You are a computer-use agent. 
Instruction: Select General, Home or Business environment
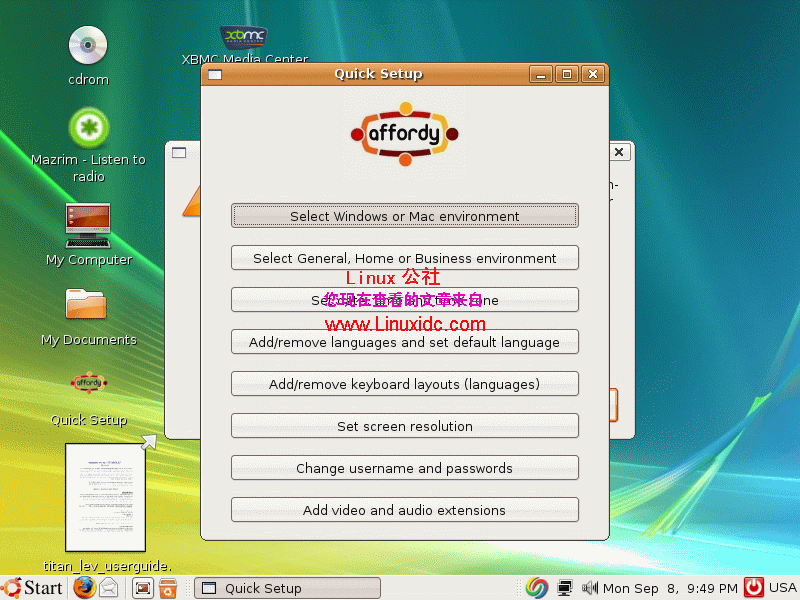pyautogui.click(x=404, y=258)
